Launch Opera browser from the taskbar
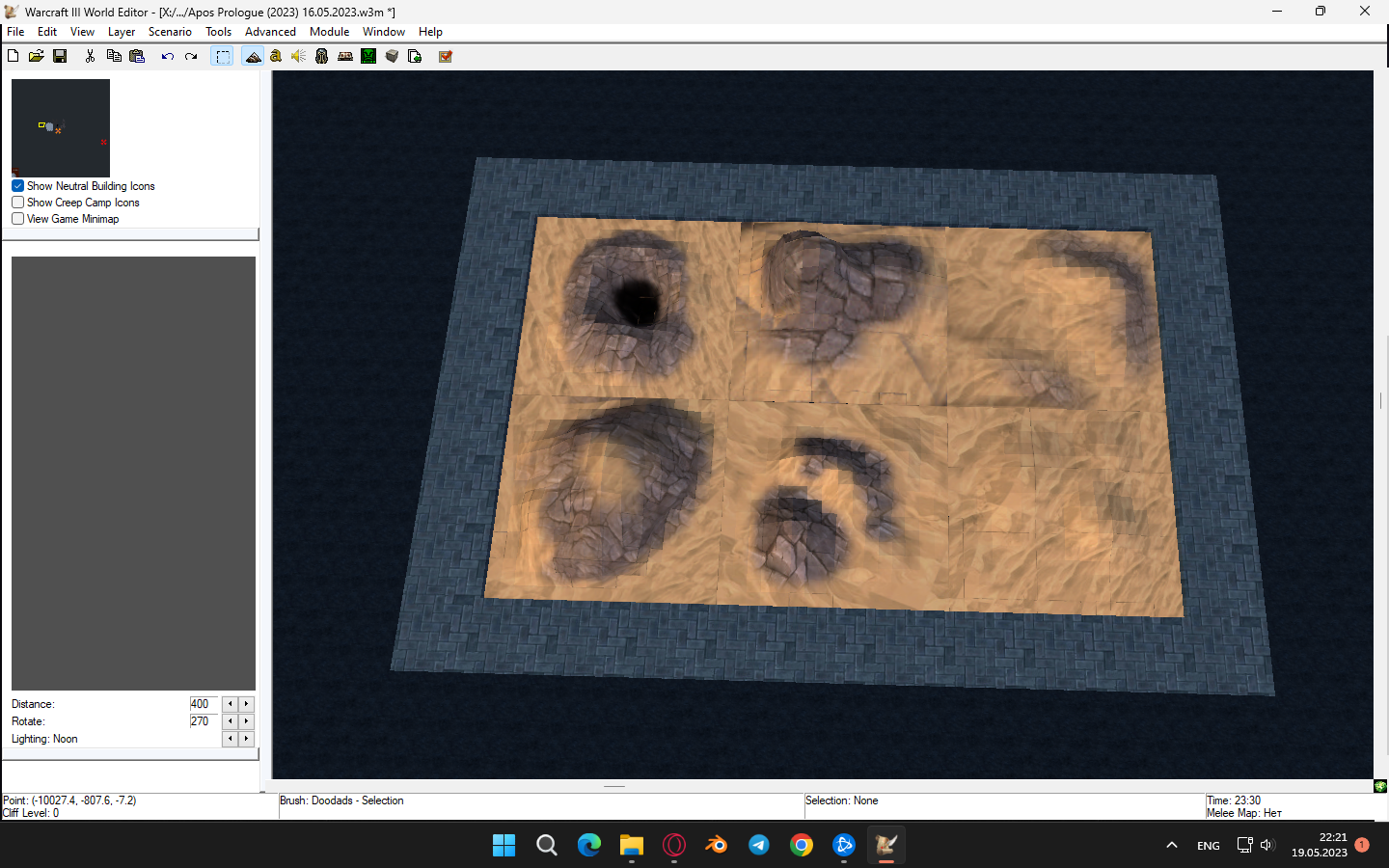1389x868 pixels. point(674,845)
